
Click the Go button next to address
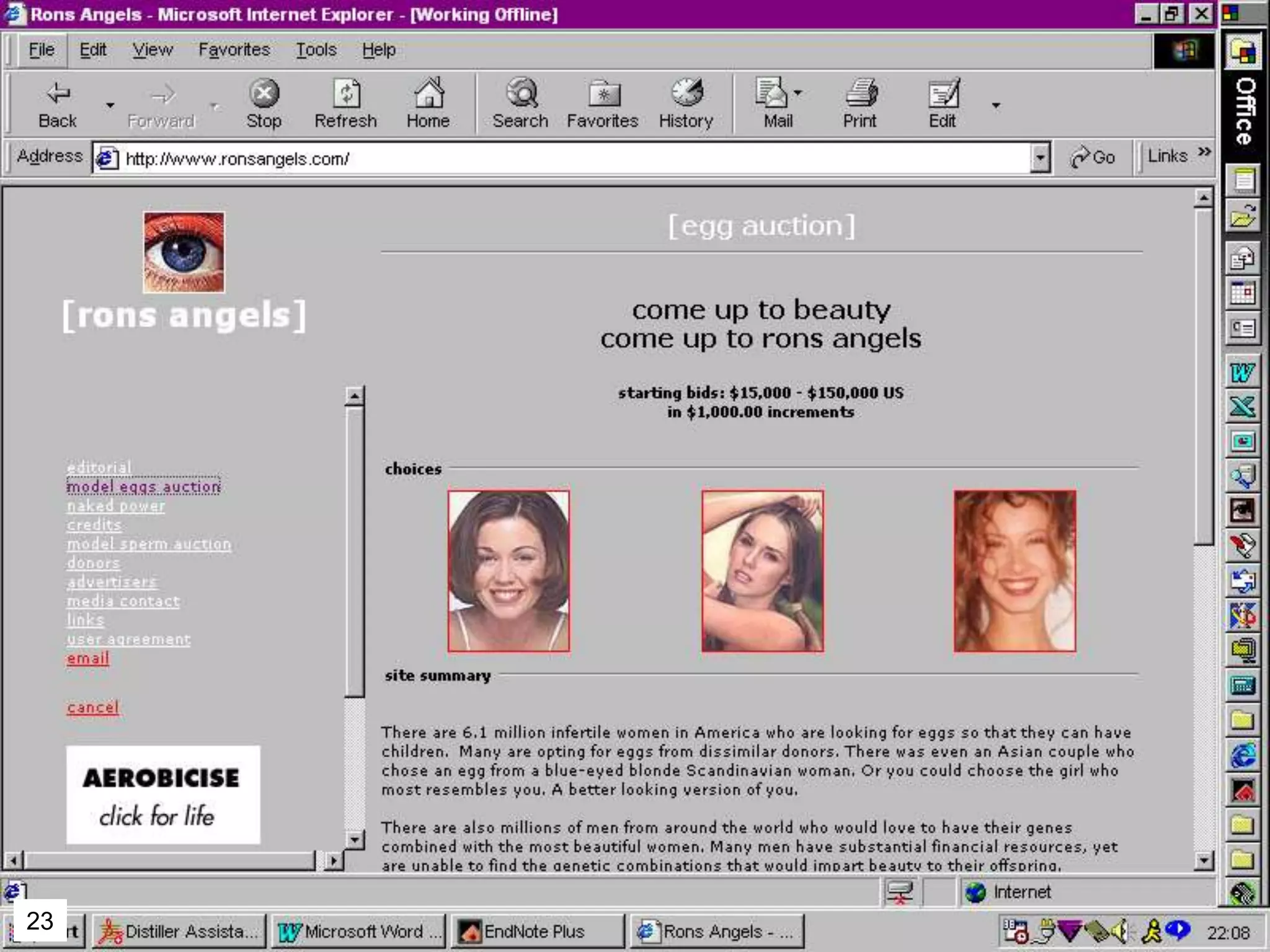point(1092,157)
